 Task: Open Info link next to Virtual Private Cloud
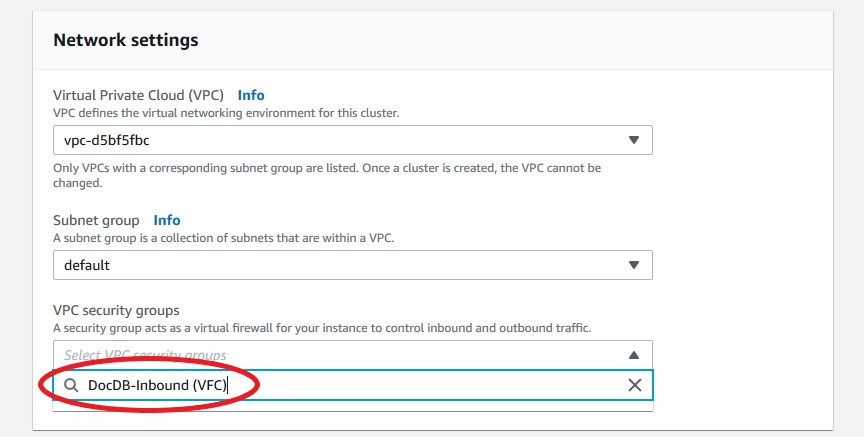pos(251,95)
